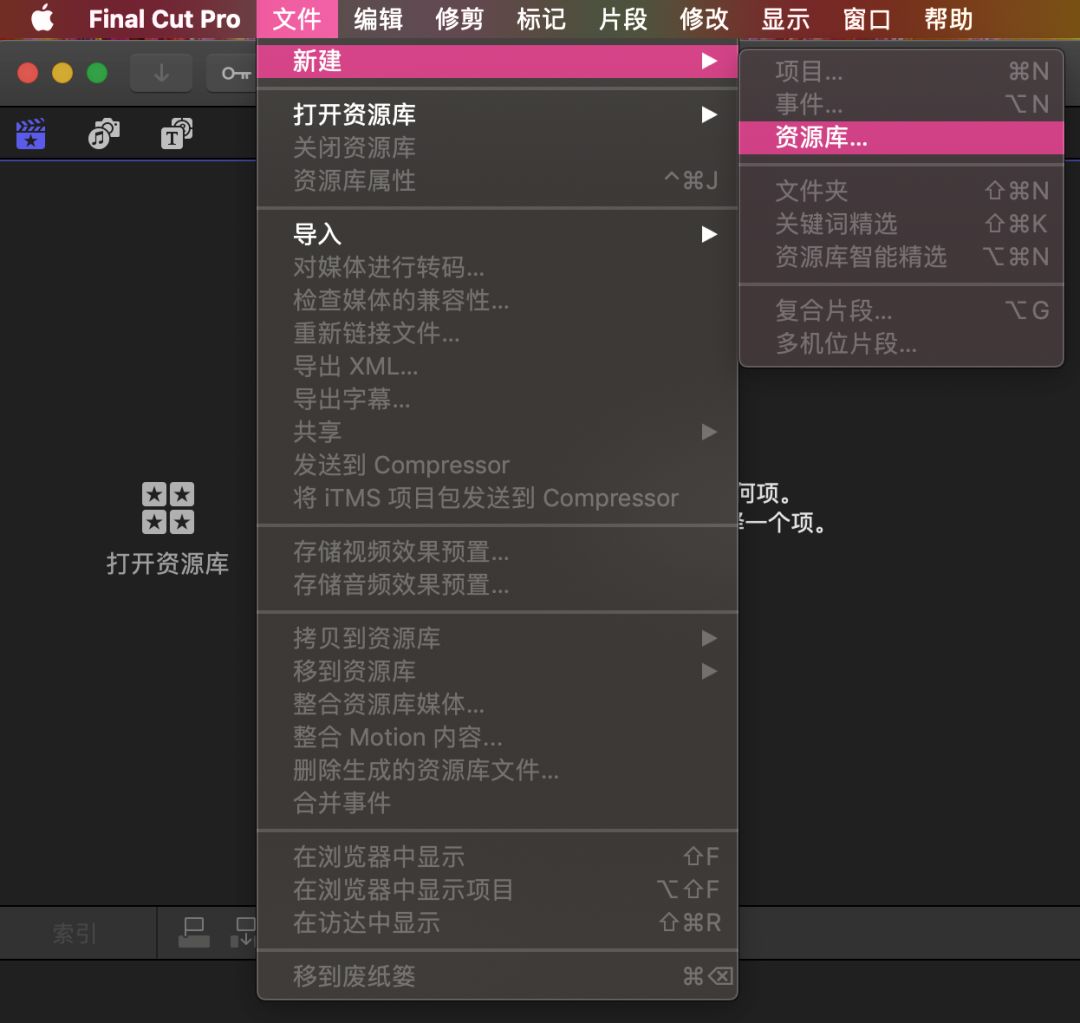Click the connect clip to storyline icon

193,932
